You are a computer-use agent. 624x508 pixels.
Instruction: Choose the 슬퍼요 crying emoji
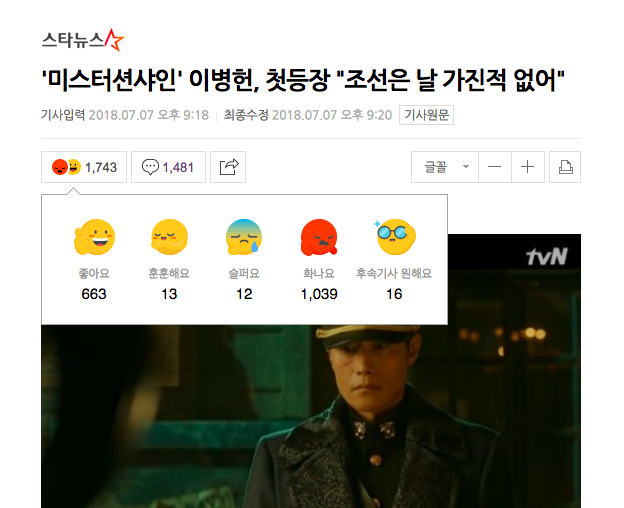coord(244,237)
